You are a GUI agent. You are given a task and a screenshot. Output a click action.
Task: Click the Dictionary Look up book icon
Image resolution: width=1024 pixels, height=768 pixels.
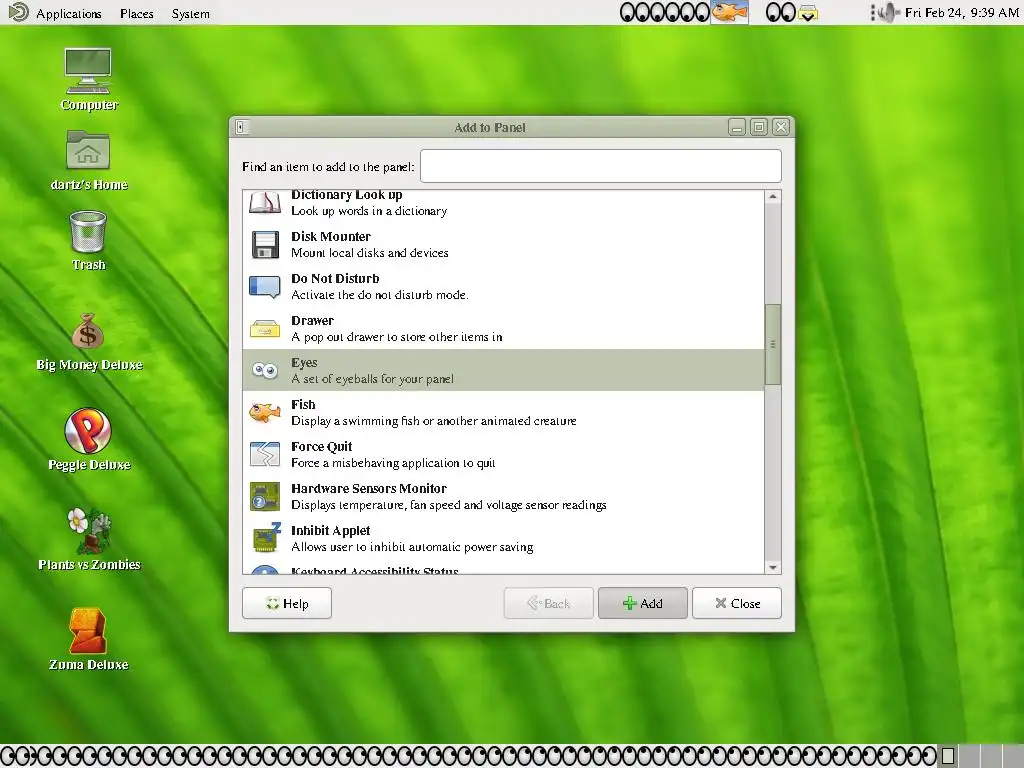(265, 202)
